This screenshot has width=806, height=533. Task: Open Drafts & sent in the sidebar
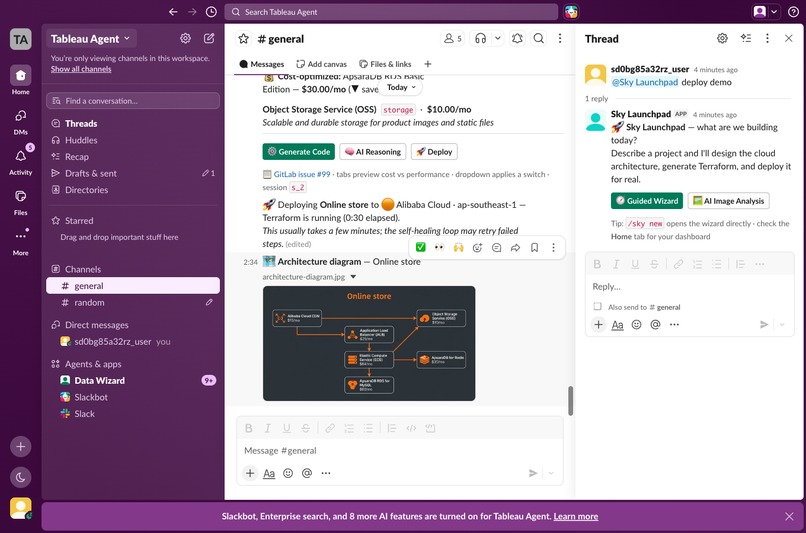pyautogui.click(x=133, y=173)
